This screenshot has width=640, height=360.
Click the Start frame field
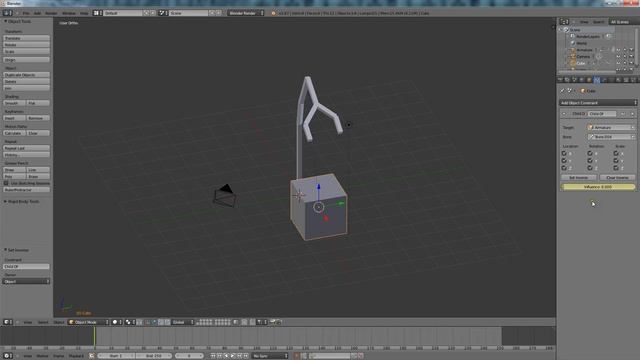[116, 356]
